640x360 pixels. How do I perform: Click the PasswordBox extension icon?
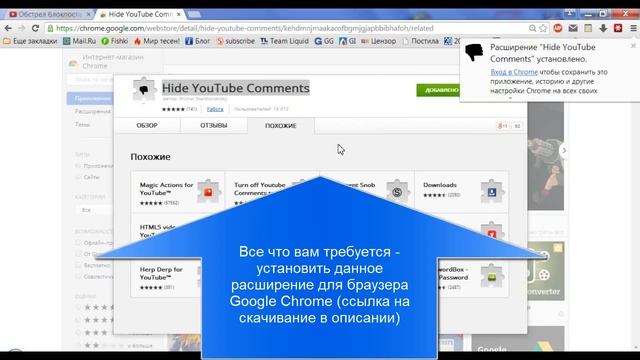click(x=491, y=276)
